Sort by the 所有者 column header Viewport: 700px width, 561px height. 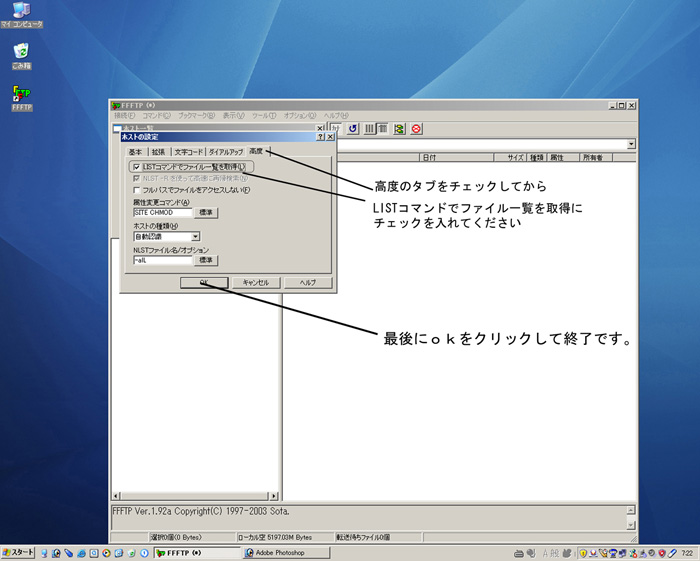click(x=596, y=158)
